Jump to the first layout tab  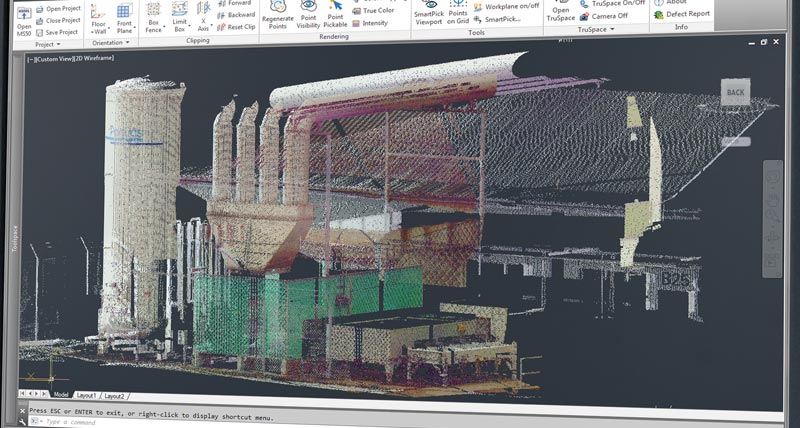(x=22, y=393)
